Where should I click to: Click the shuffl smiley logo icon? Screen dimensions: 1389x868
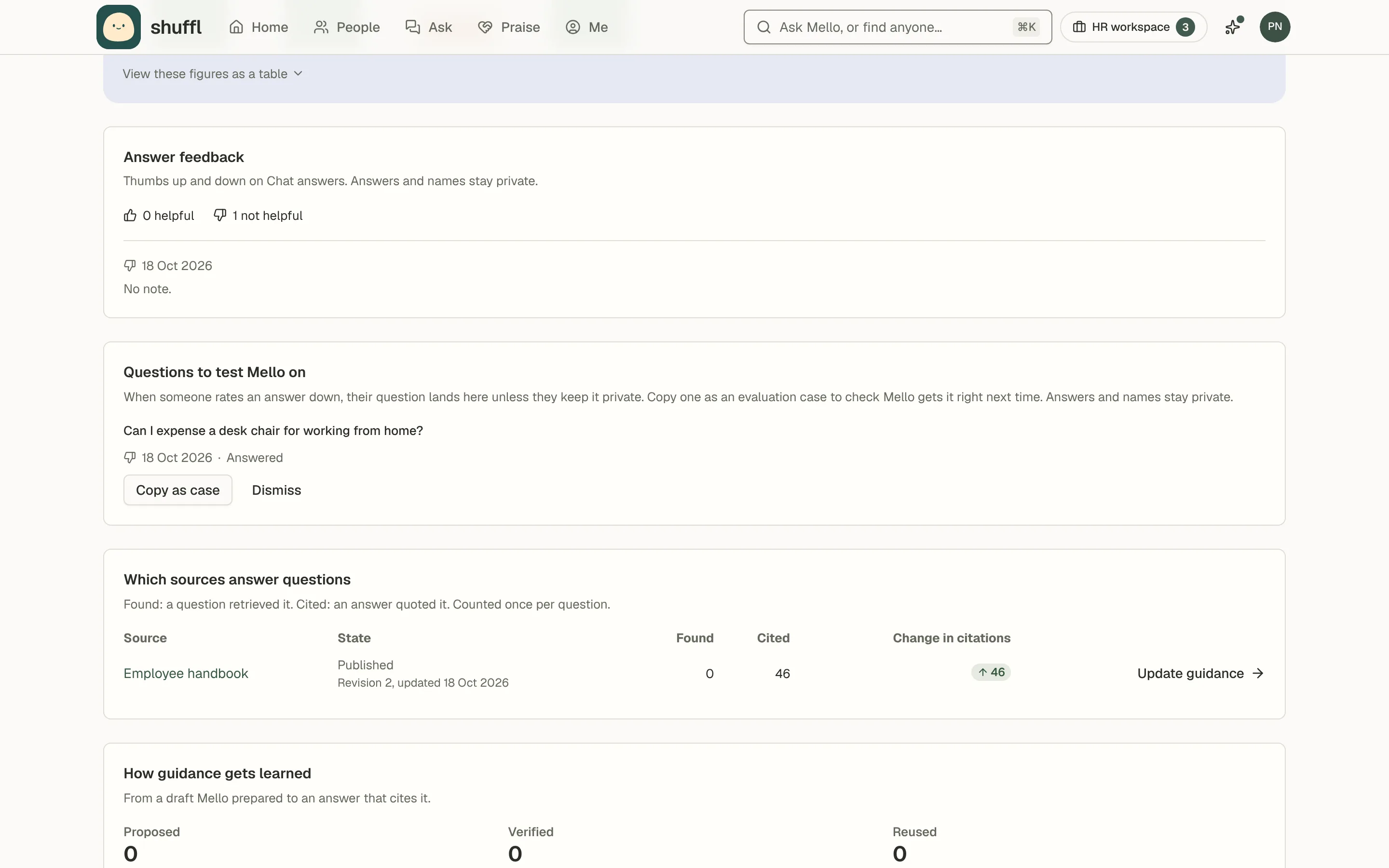[118, 27]
